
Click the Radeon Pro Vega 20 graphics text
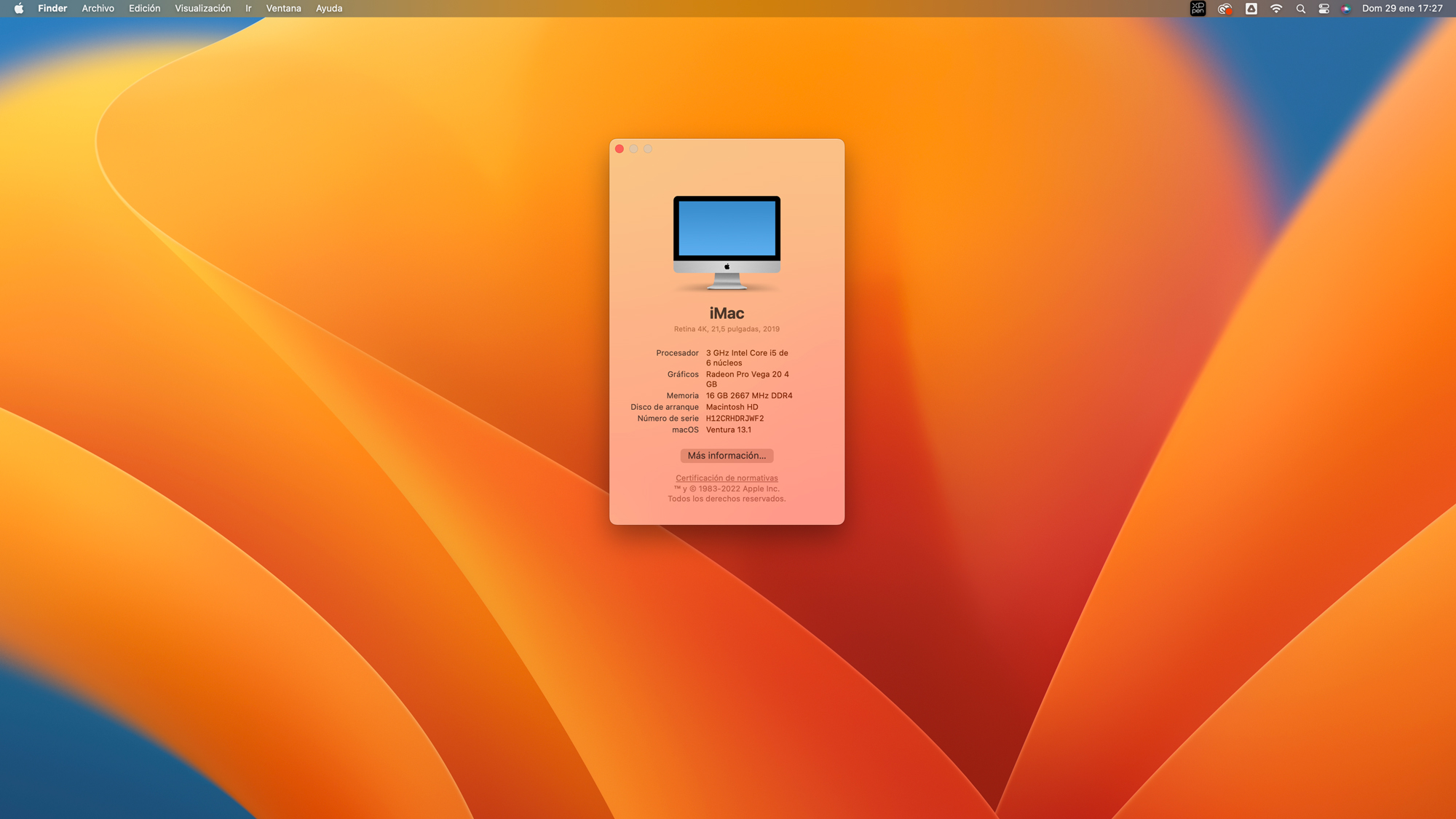[x=747, y=379]
